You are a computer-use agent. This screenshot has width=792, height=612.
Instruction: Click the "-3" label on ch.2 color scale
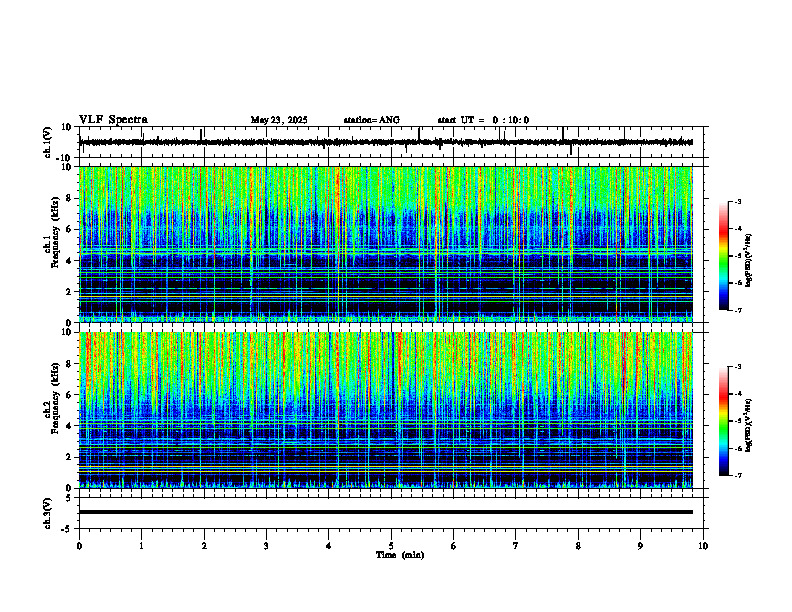click(x=738, y=367)
